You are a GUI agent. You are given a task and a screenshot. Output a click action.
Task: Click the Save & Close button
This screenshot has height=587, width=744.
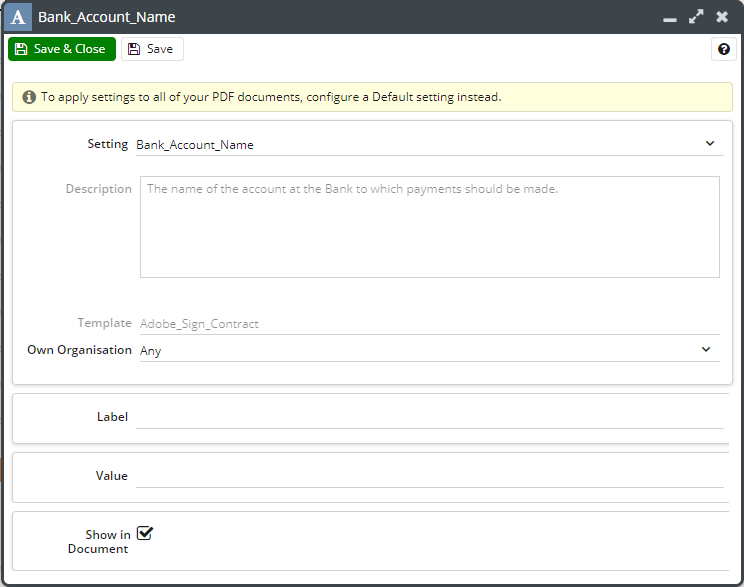click(61, 49)
